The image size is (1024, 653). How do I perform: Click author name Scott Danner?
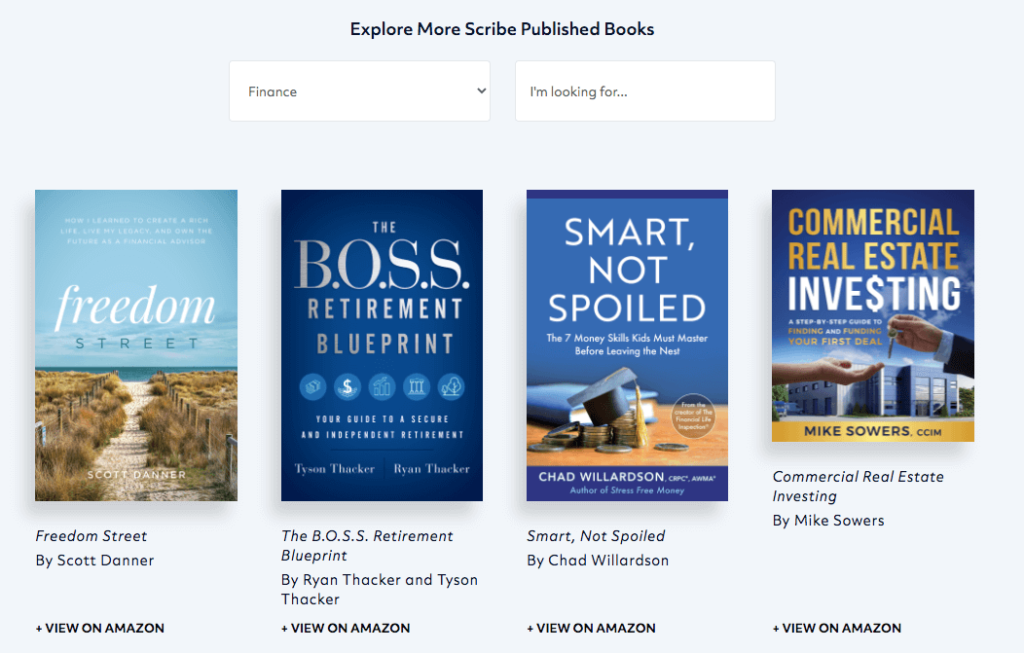tap(94, 560)
